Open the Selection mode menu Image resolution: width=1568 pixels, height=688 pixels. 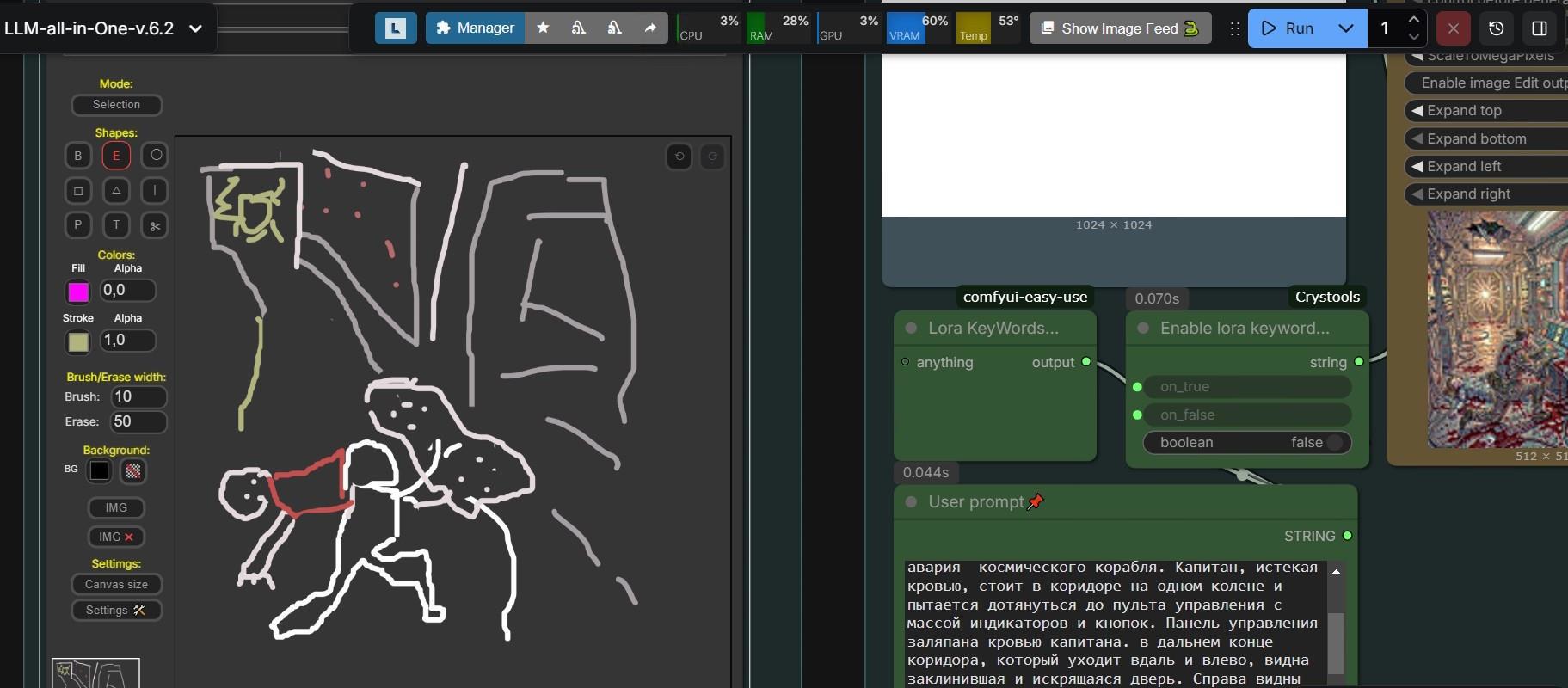(x=116, y=105)
